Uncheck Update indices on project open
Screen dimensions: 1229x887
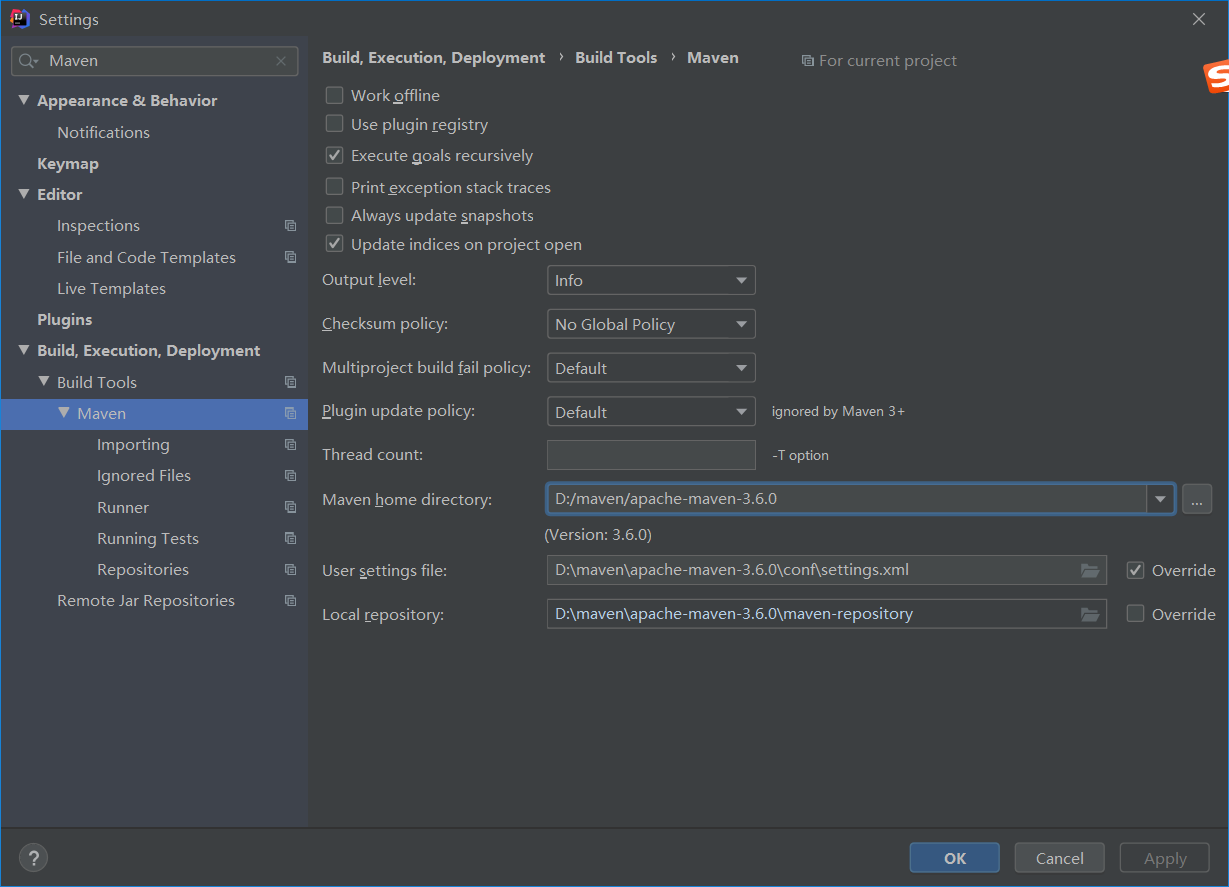pyautogui.click(x=335, y=244)
